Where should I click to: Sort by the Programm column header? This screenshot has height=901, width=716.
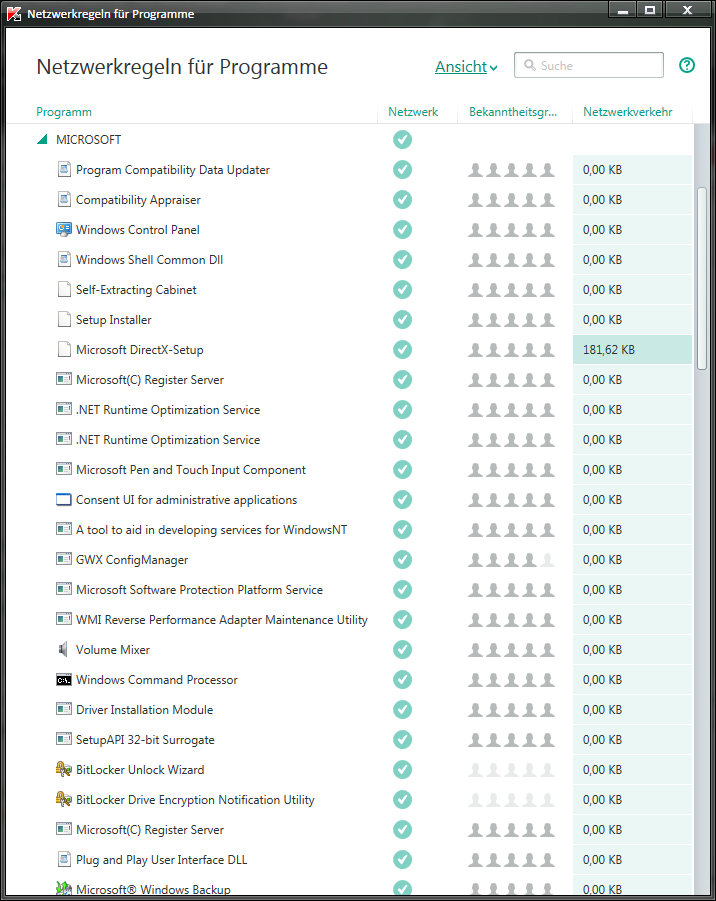click(x=64, y=111)
